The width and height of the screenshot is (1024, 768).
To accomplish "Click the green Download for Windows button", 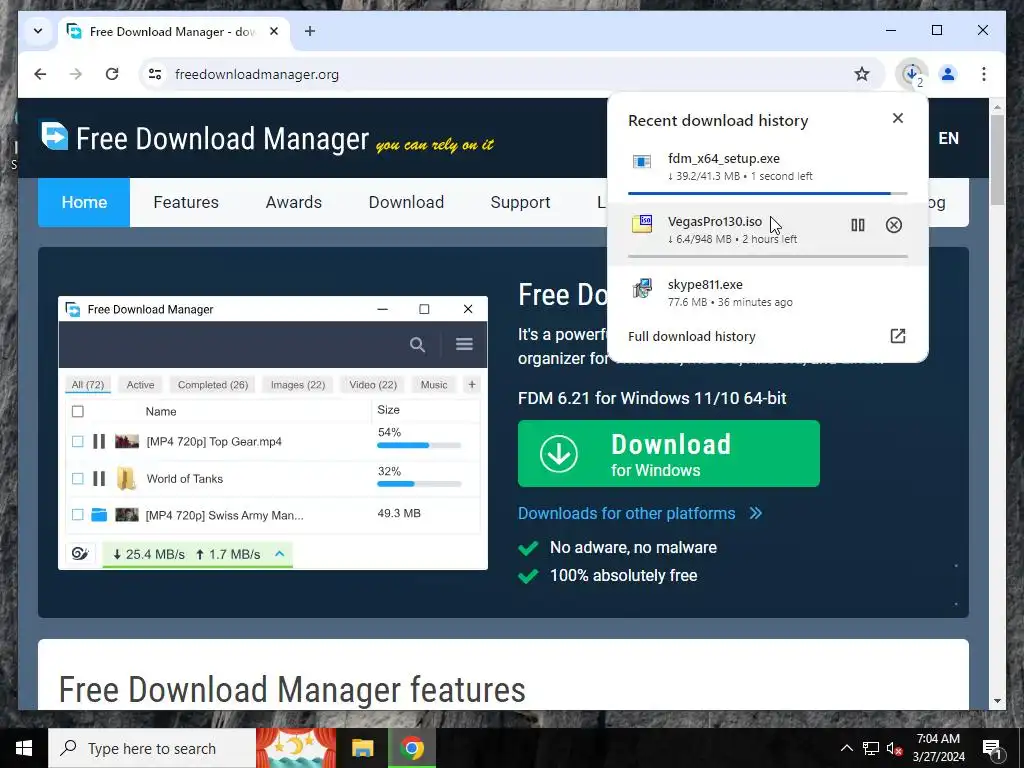I will click(x=669, y=453).
